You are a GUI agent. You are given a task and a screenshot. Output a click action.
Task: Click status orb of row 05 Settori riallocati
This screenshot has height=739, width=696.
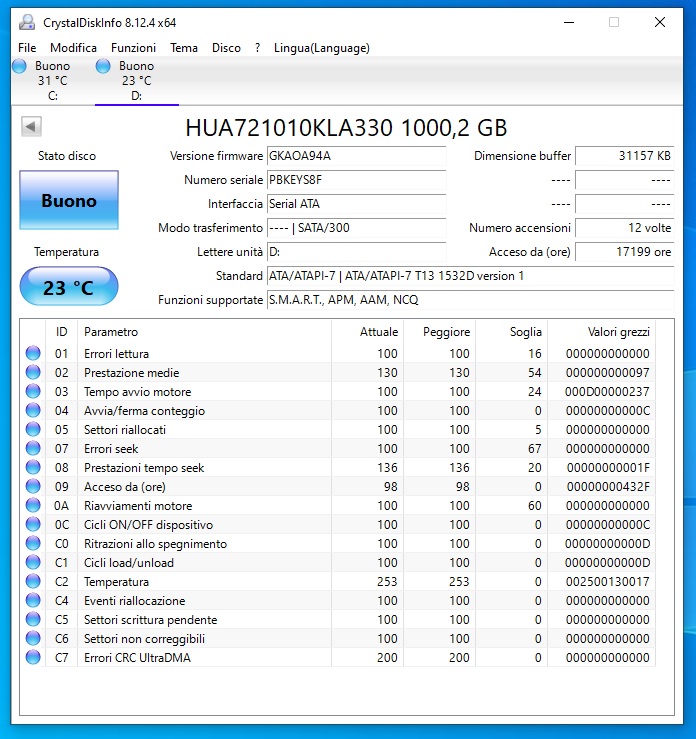coord(33,429)
